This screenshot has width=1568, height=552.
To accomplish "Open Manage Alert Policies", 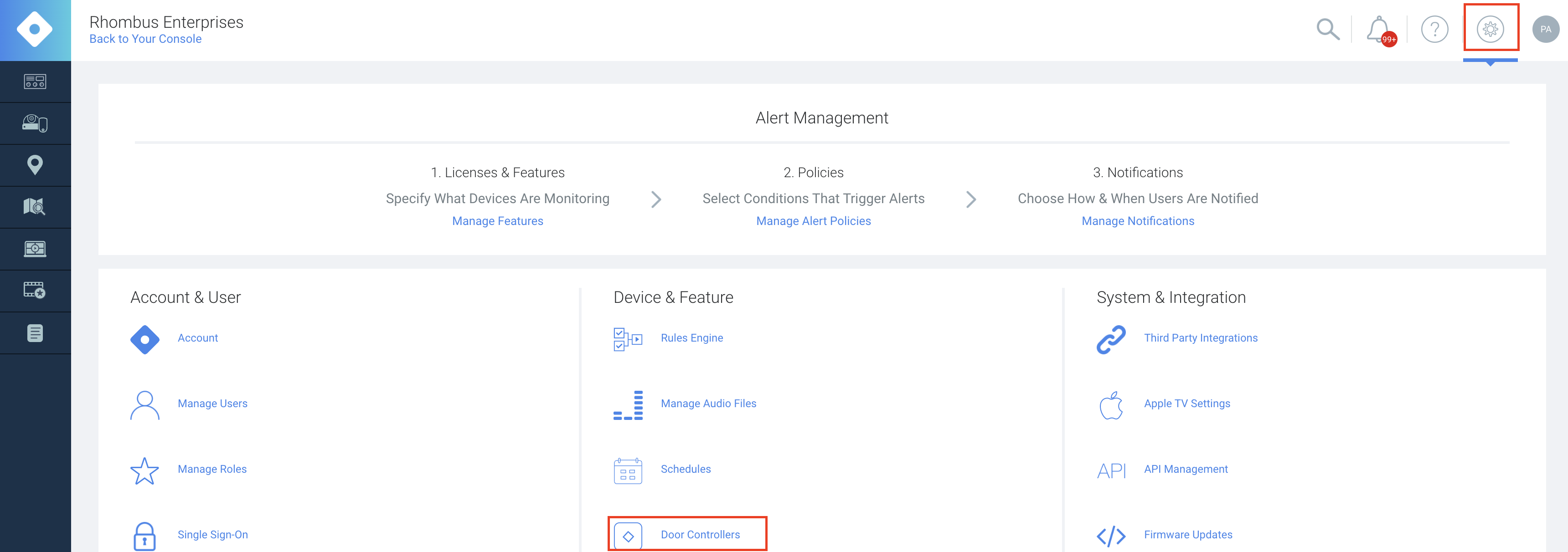I will coord(814,221).
